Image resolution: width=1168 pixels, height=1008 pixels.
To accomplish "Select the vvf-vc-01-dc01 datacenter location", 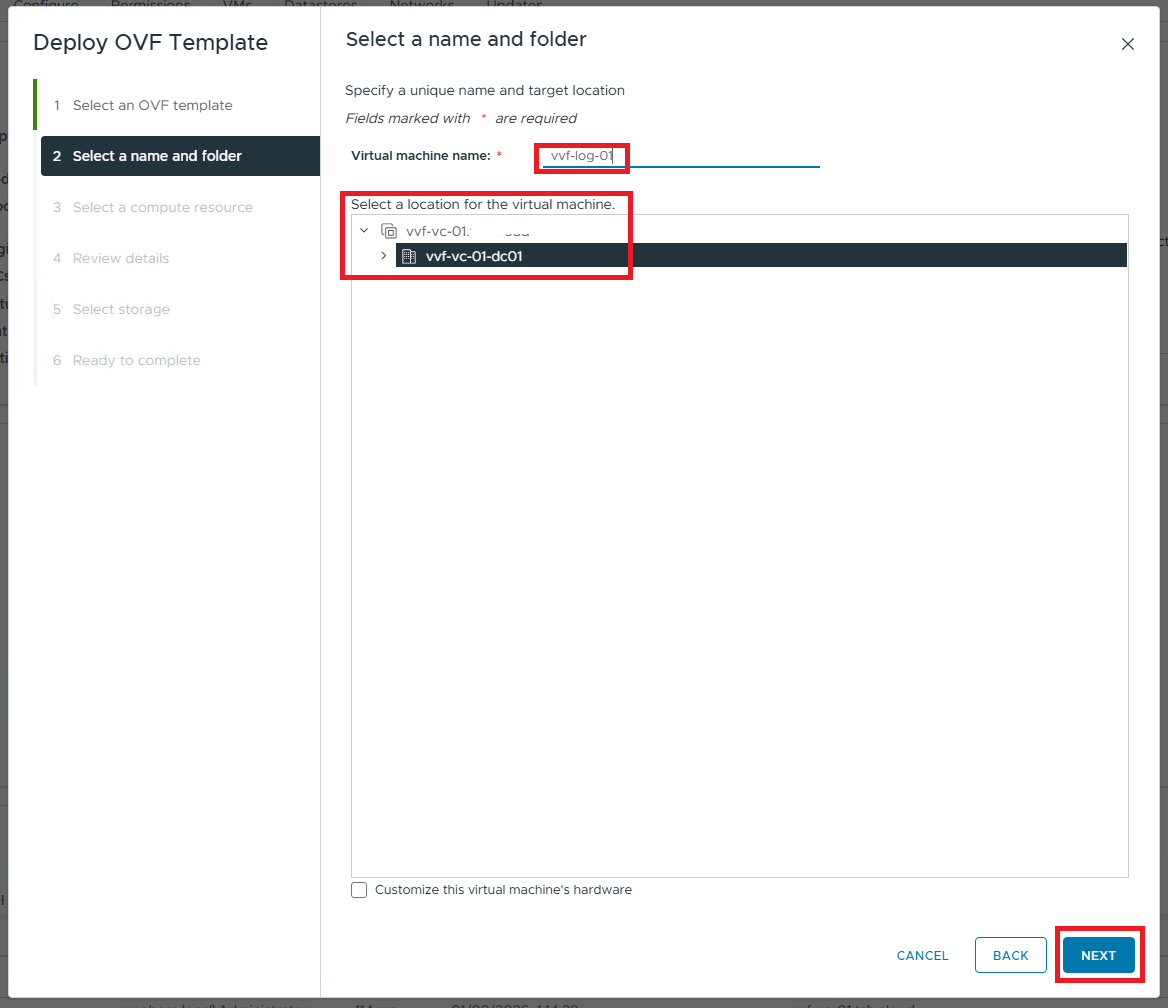I will [474, 256].
